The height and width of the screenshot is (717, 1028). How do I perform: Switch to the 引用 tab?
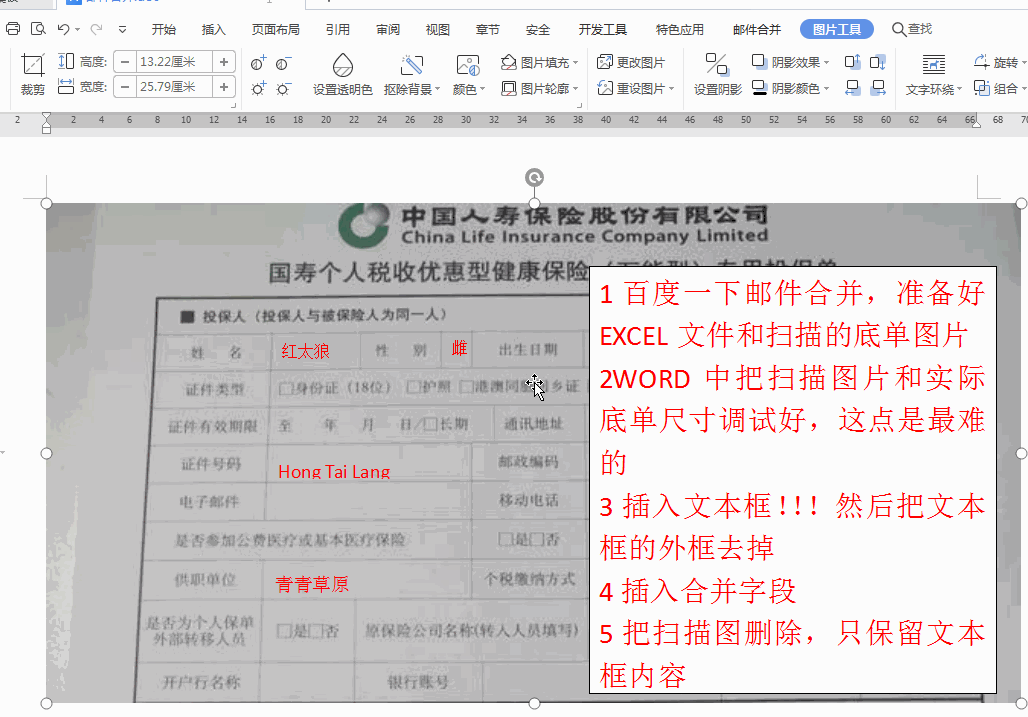(x=338, y=29)
